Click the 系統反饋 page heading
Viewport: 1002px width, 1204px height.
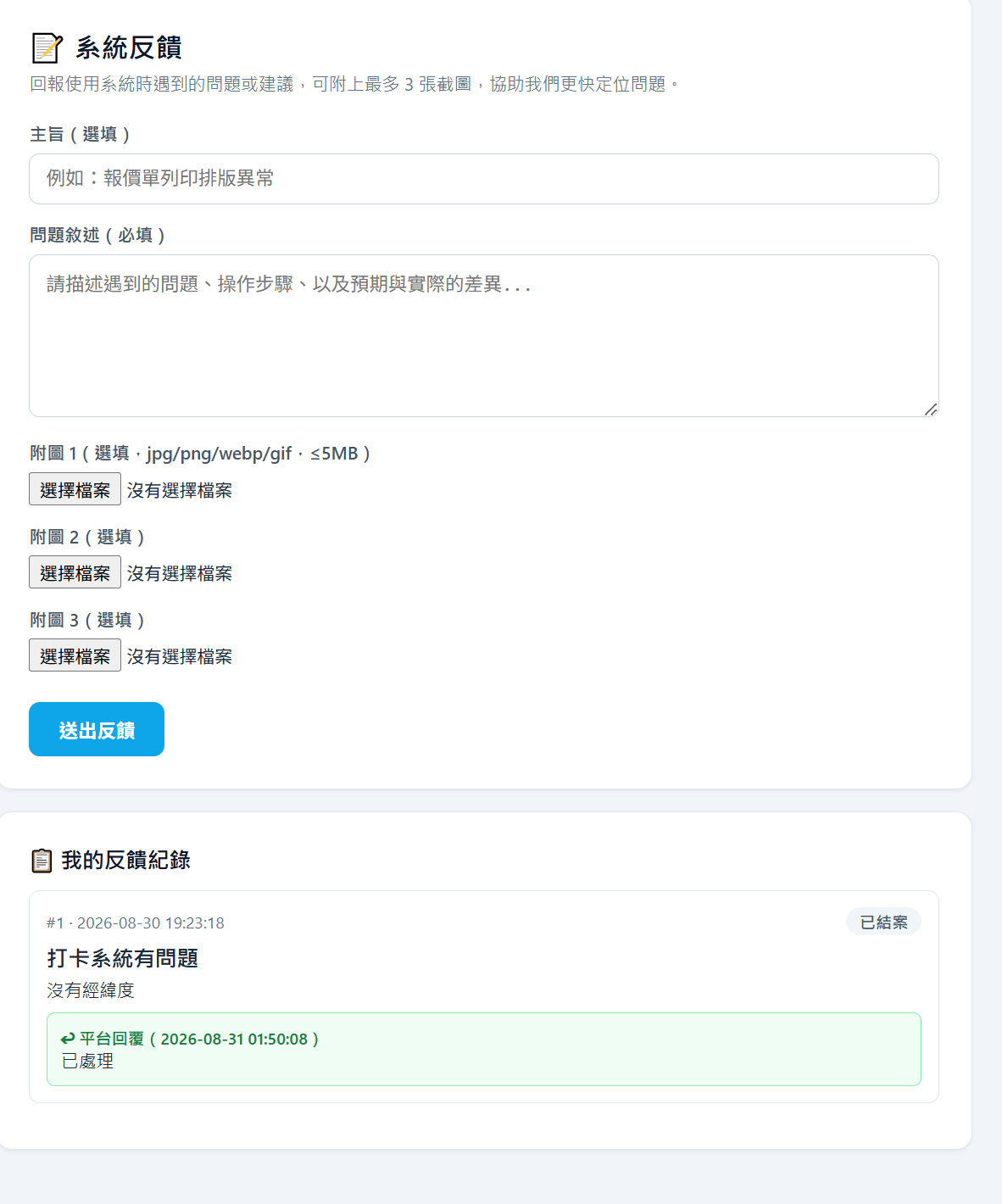129,48
